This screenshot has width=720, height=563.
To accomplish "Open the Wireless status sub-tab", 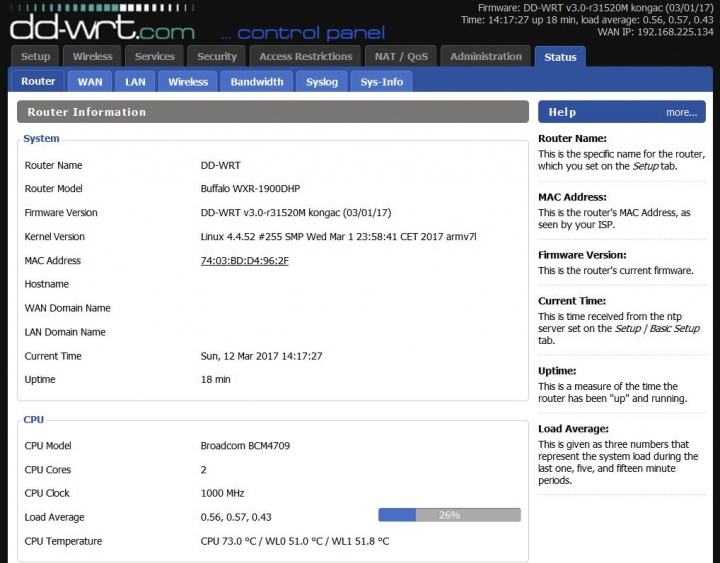I will [188, 82].
